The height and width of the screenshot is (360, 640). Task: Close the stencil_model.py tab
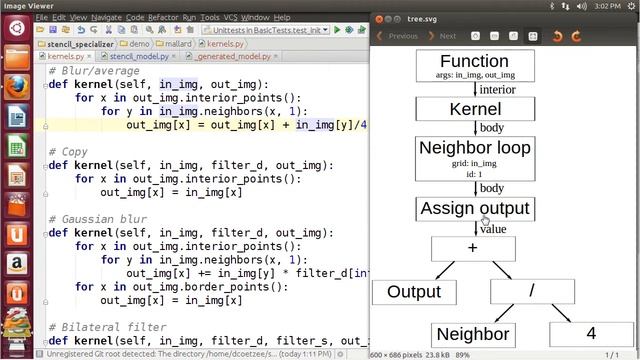click(x=174, y=56)
